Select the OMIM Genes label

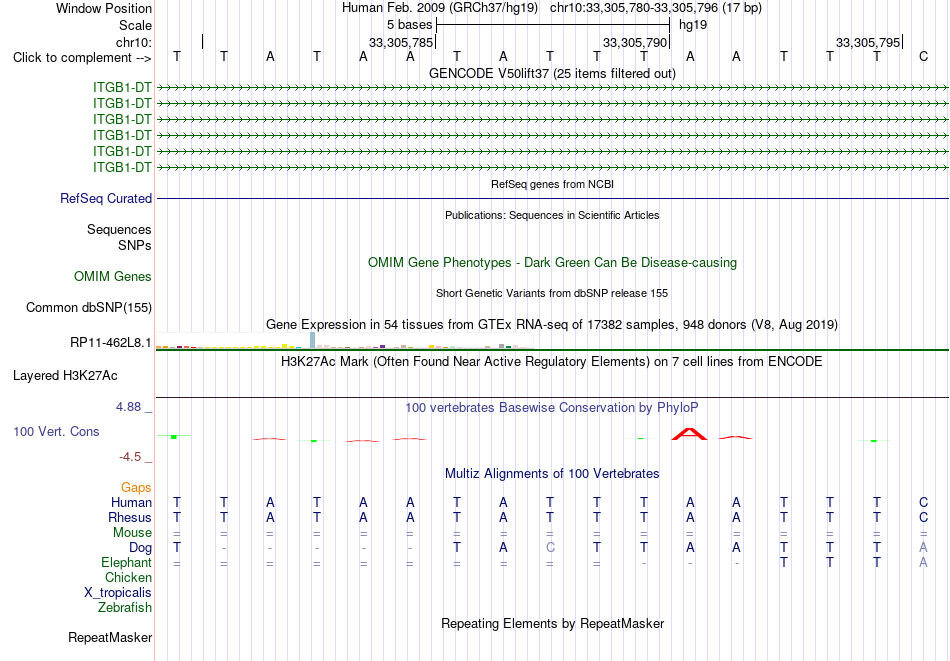coord(113,277)
